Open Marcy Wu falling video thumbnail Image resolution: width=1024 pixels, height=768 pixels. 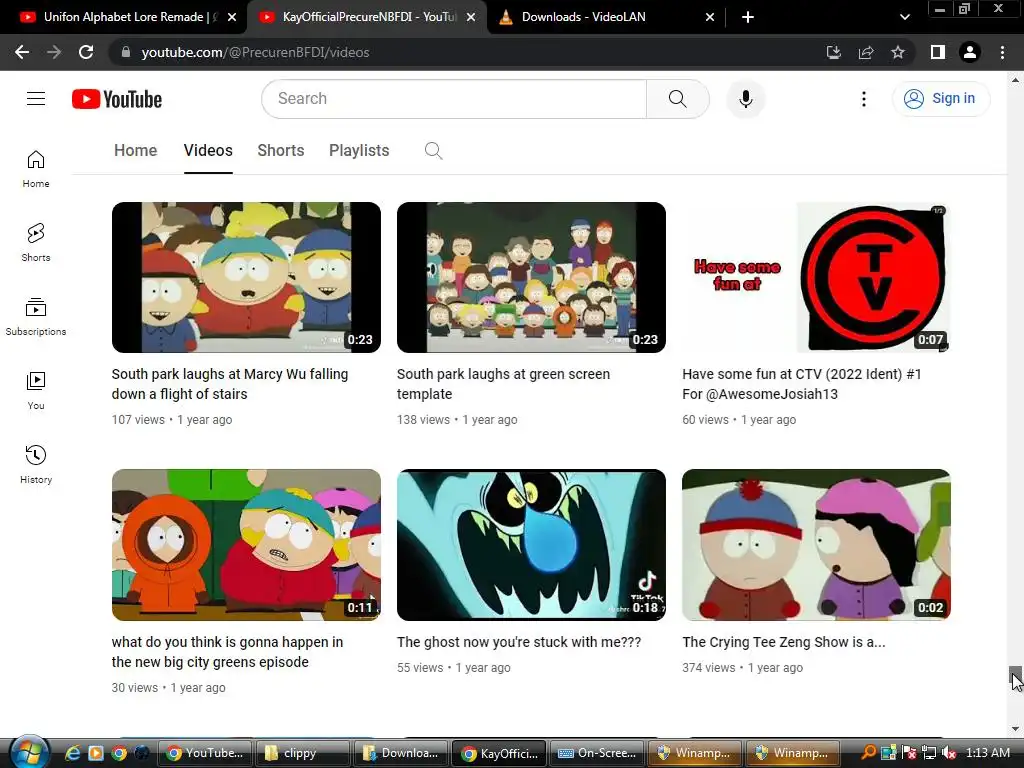(x=246, y=278)
